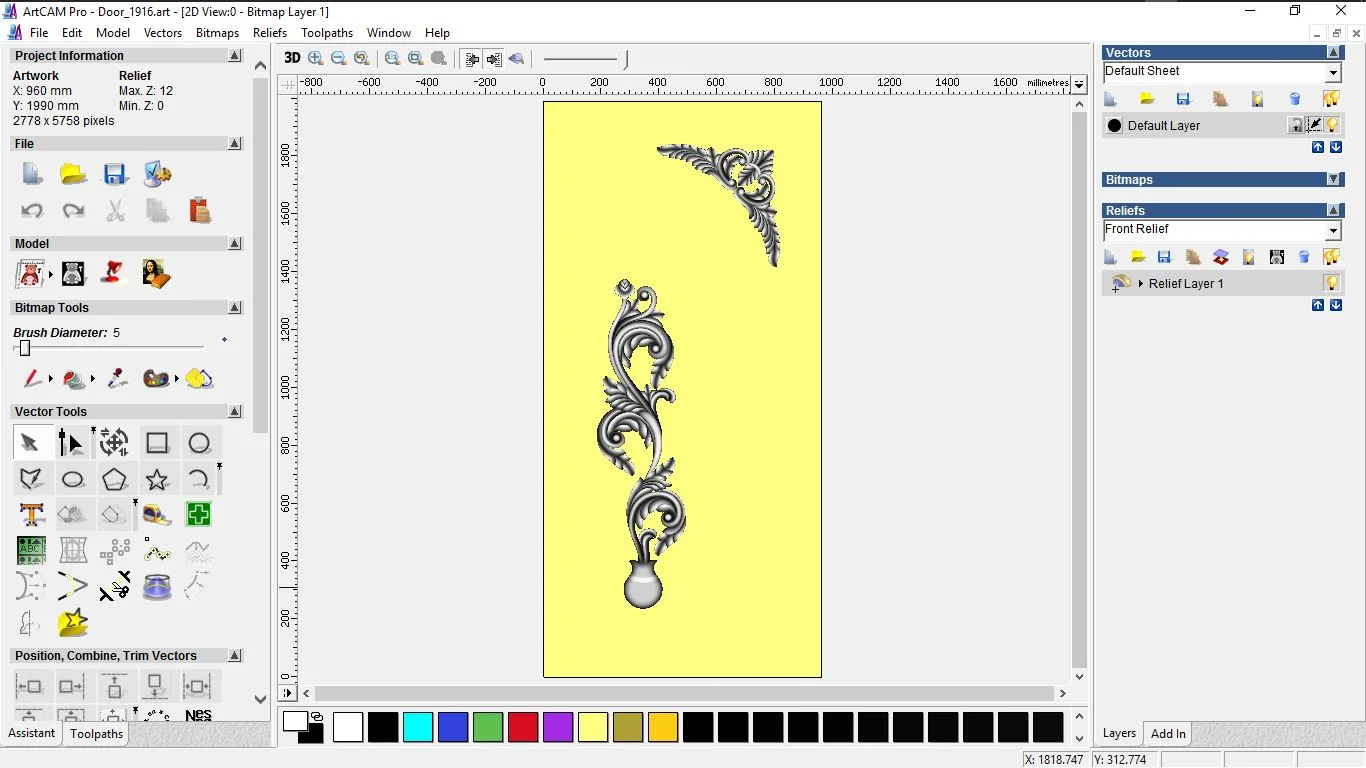
Task: Open the Toolpaths tab at bottom left
Action: coord(96,734)
